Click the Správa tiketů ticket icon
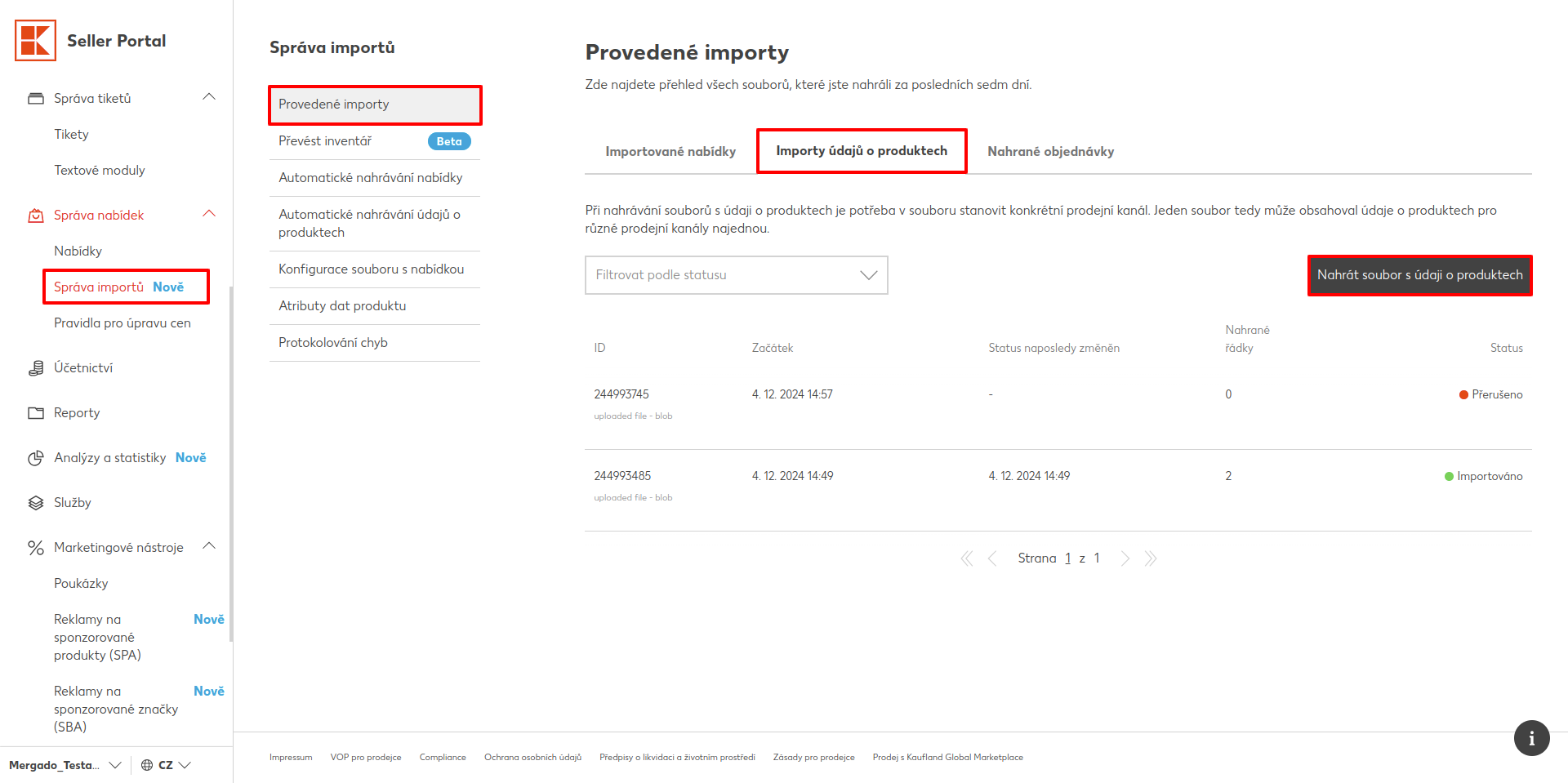Image resolution: width=1568 pixels, height=783 pixels. pos(36,99)
